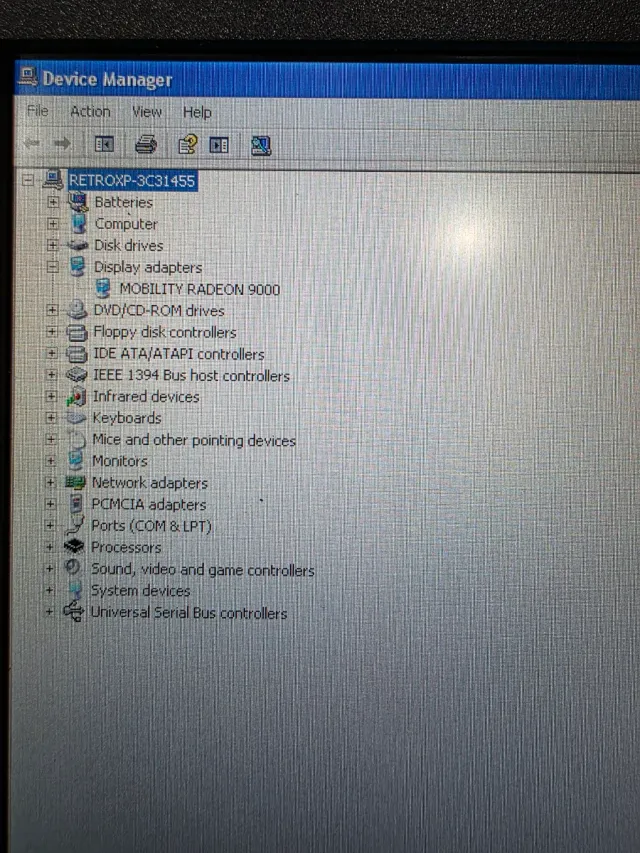
Task: Click the Properties help icon in toolbar
Action: [187, 145]
